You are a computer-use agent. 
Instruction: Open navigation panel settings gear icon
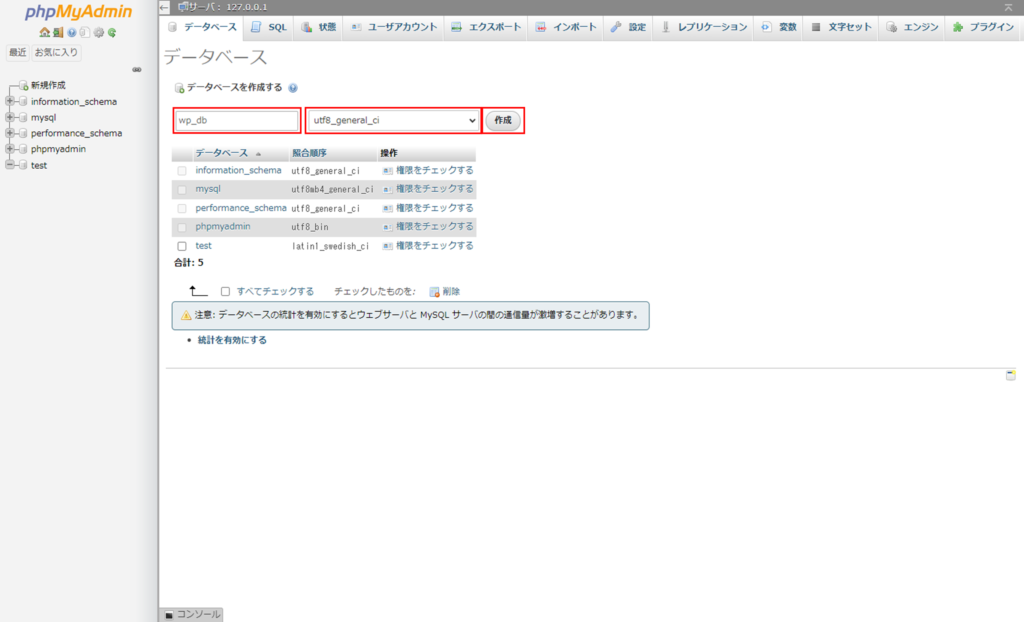click(99, 32)
